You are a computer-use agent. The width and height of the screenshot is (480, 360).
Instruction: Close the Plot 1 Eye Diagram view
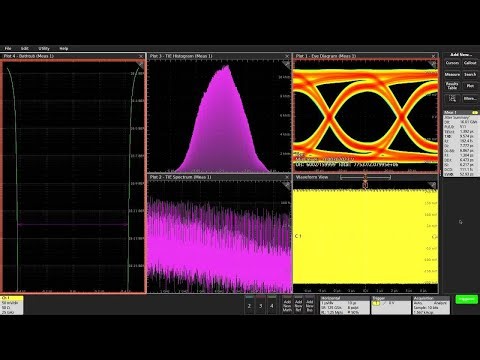coord(433,56)
